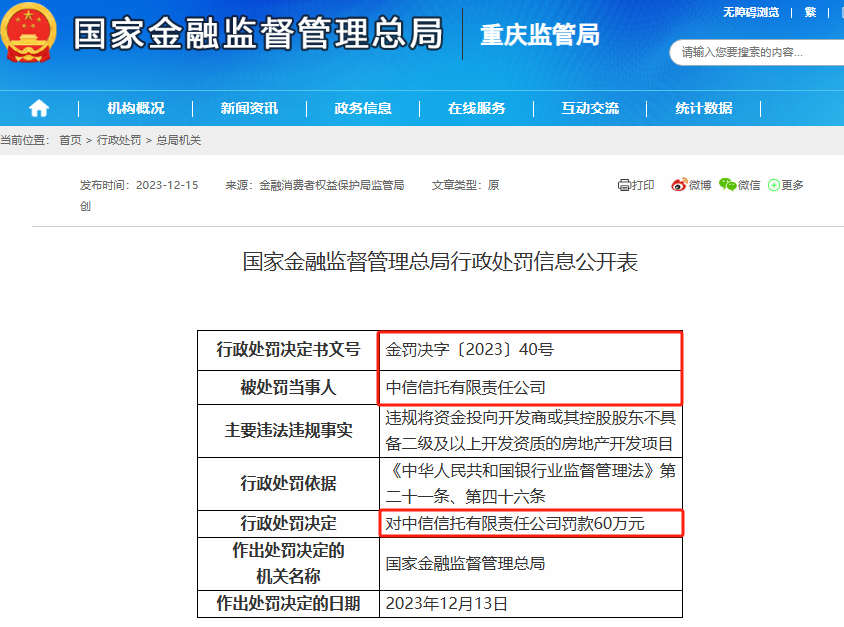The height and width of the screenshot is (627, 844).
Task: Select the 当前位置 breadcrumb label
Action: pyautogui.click(x=25, y=140)
